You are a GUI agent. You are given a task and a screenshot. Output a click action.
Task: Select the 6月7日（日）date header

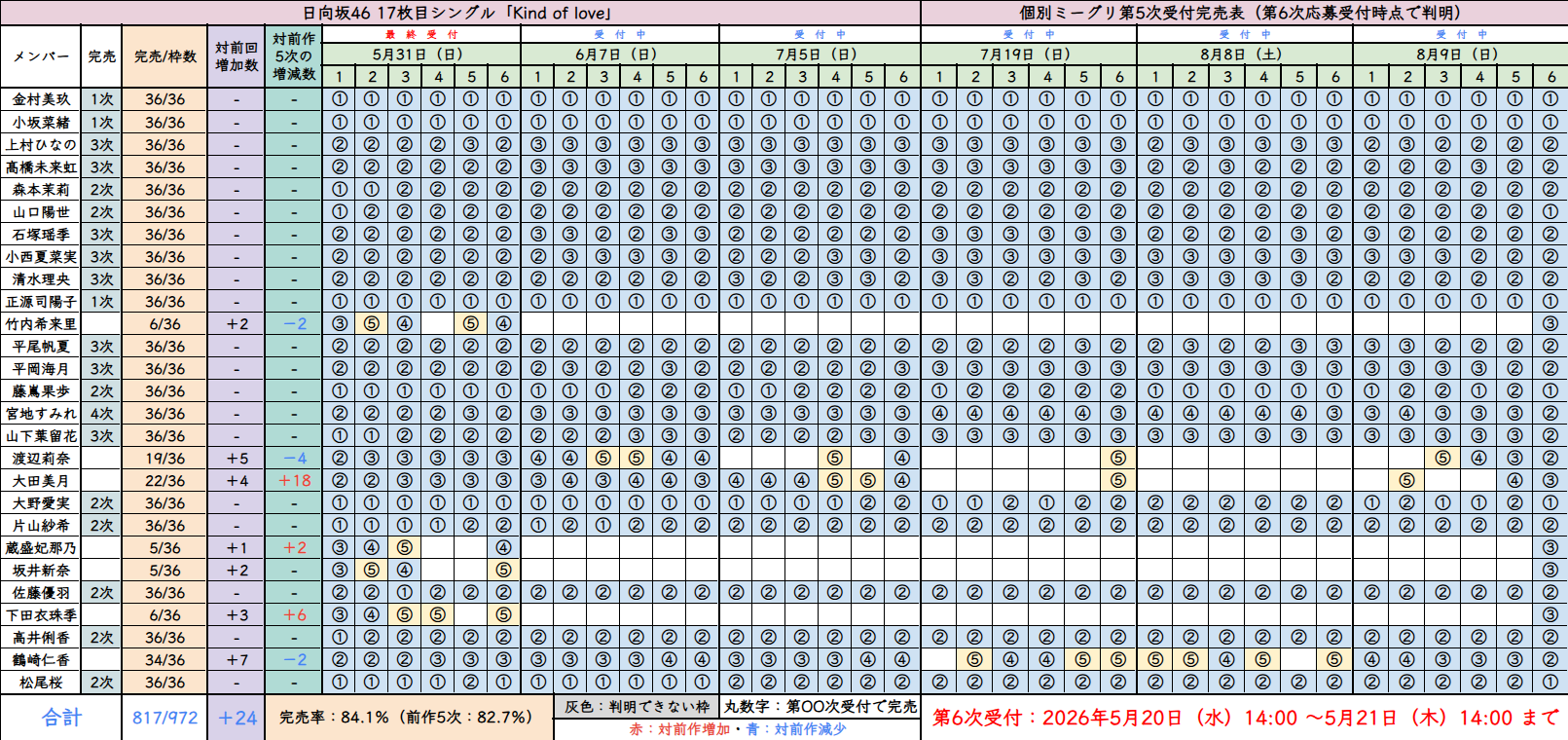point(620,55)
